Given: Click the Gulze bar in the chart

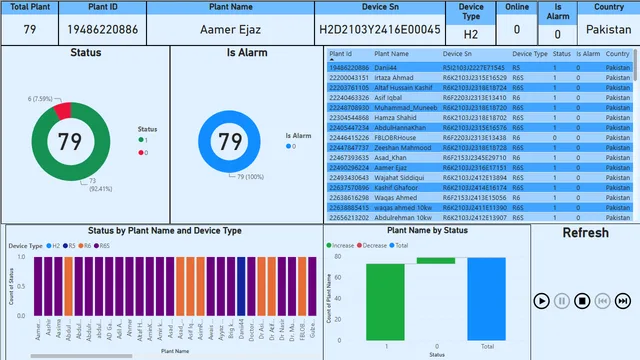Looking at the screenshot, I should [312, 286].
